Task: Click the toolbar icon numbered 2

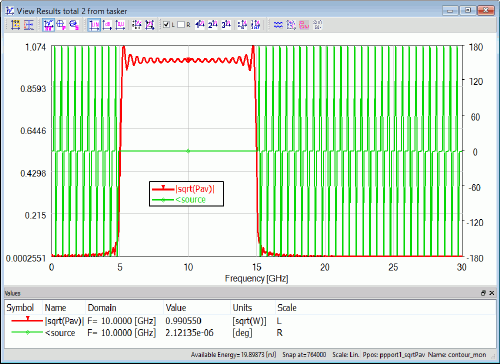Action: [x=213, y=25]
